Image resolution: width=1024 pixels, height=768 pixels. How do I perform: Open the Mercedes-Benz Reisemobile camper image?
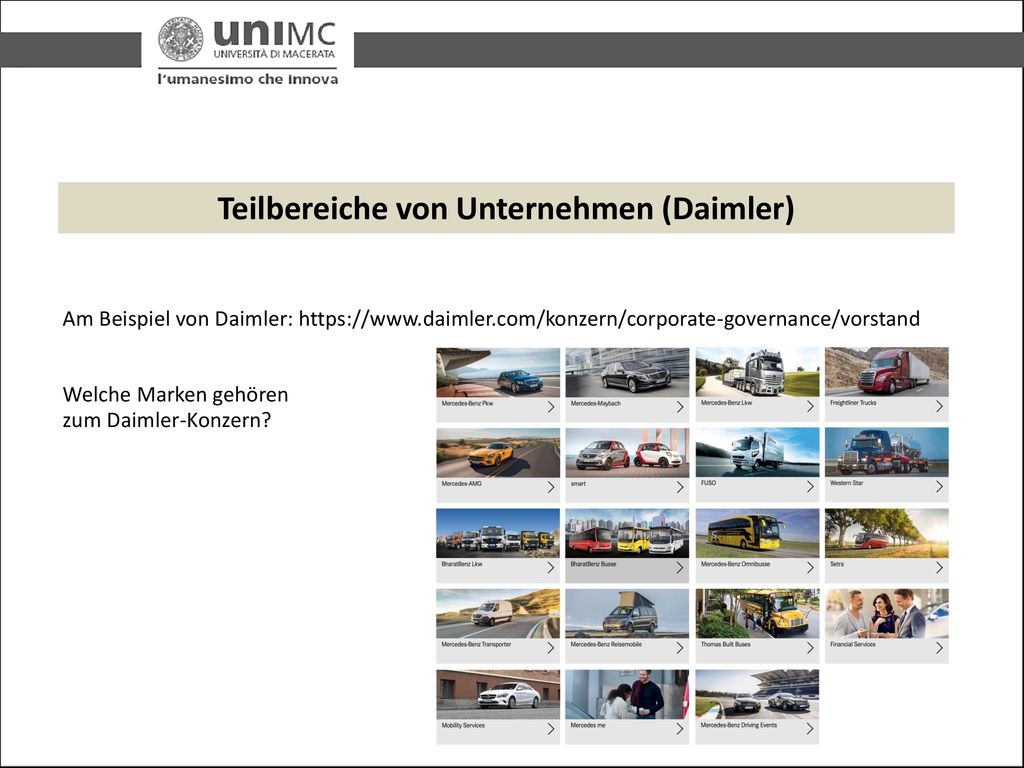tap(627, 613)
